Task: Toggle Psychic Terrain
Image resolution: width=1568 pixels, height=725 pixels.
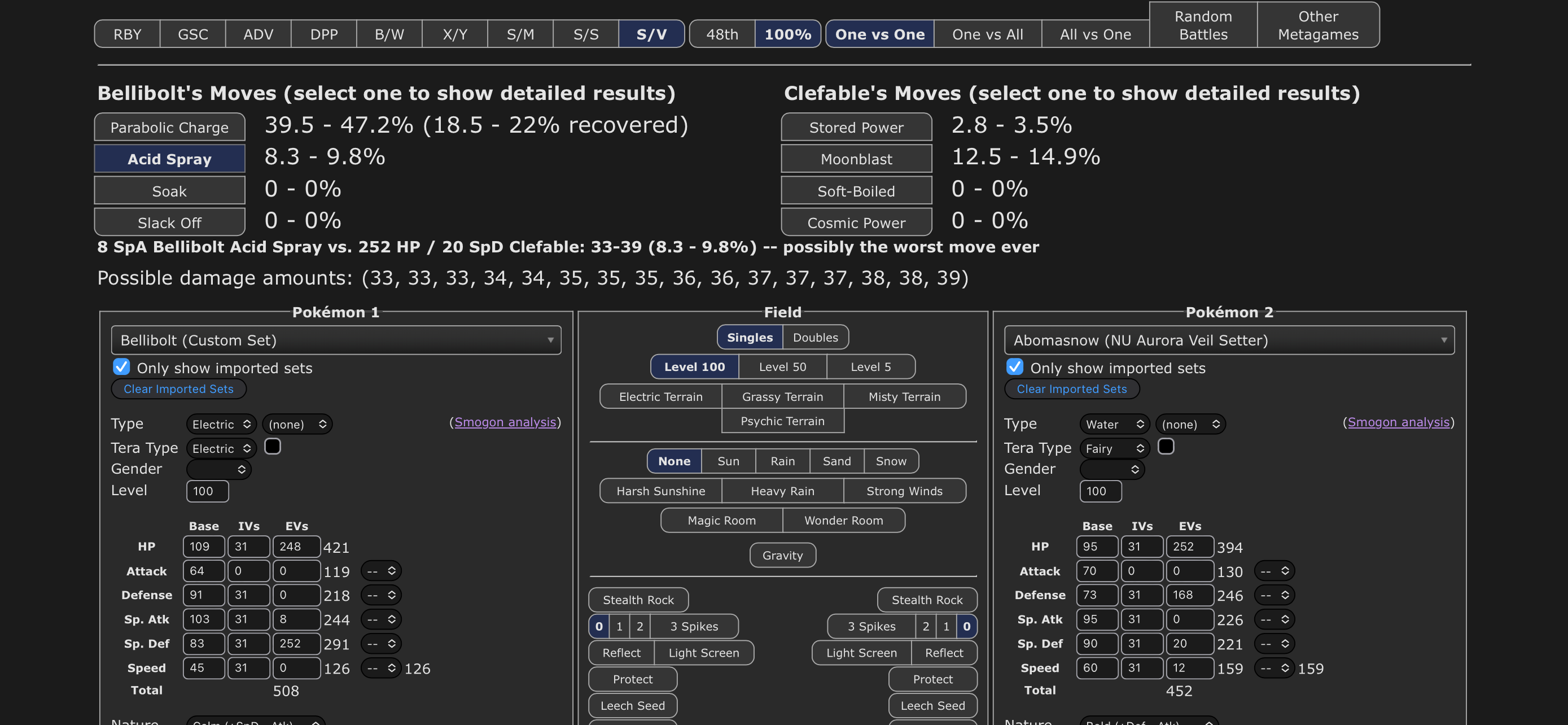Action: [782, 421]
